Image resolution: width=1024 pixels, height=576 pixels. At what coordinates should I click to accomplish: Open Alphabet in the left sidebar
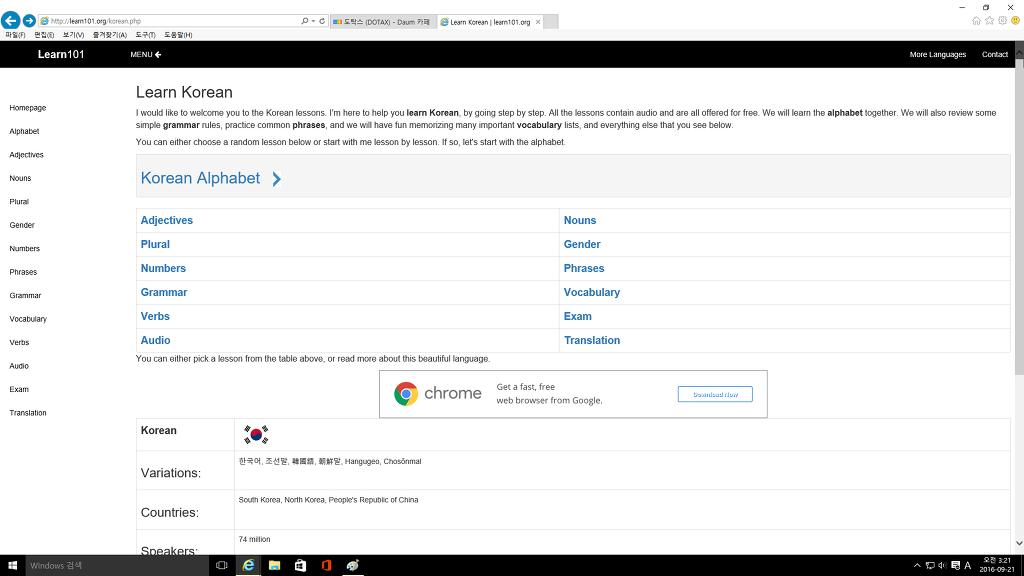(24, 131)
